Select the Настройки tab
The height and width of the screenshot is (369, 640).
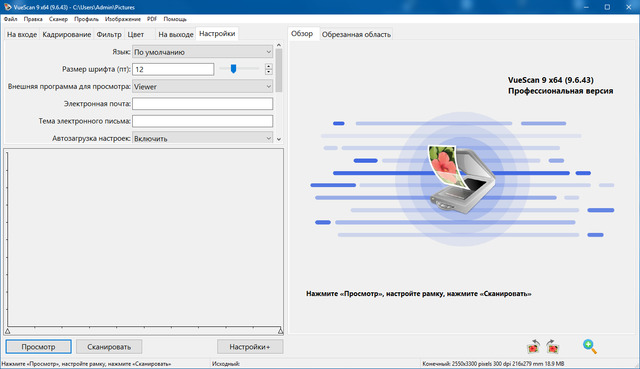point(217,33)
